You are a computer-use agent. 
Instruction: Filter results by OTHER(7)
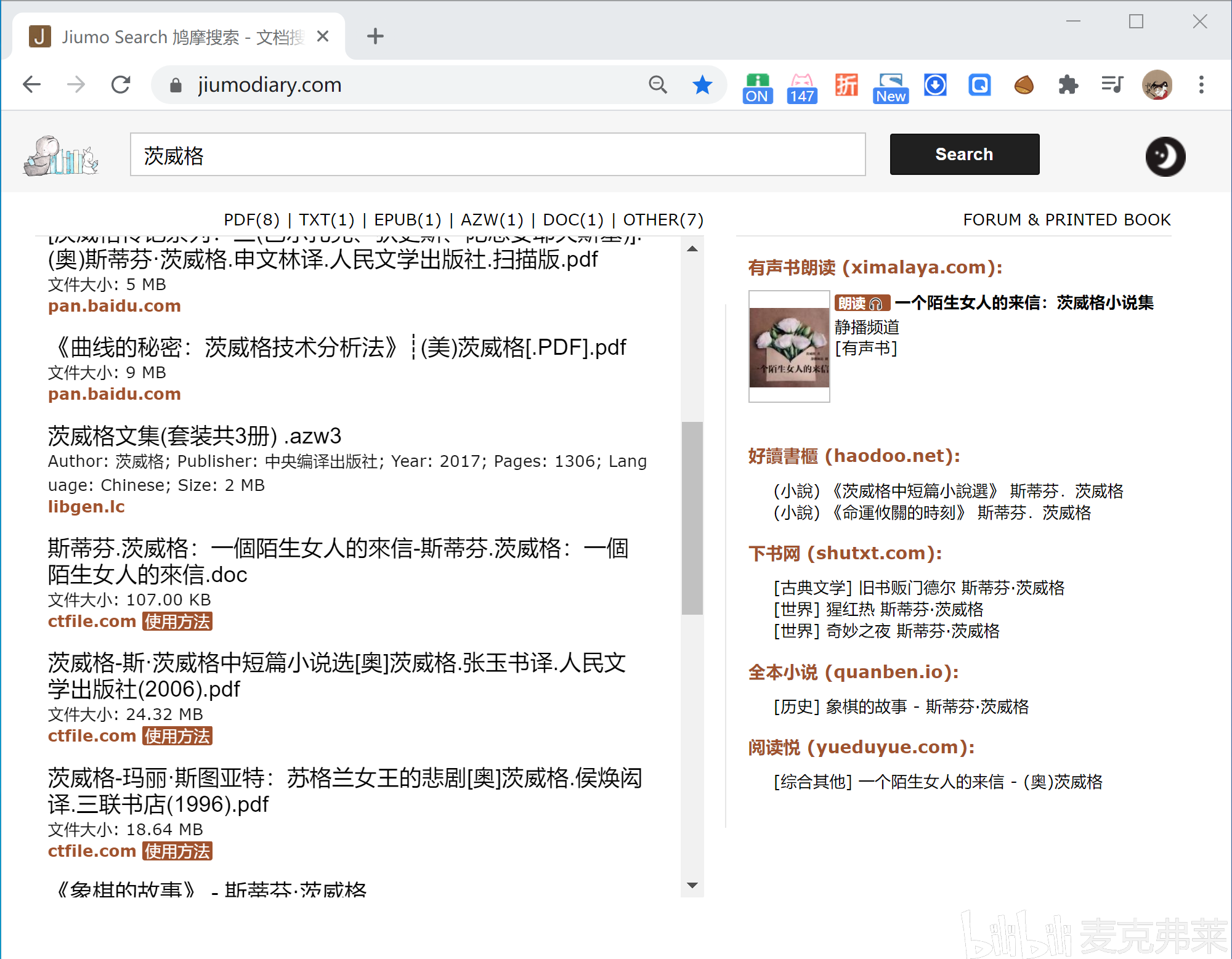663,220
